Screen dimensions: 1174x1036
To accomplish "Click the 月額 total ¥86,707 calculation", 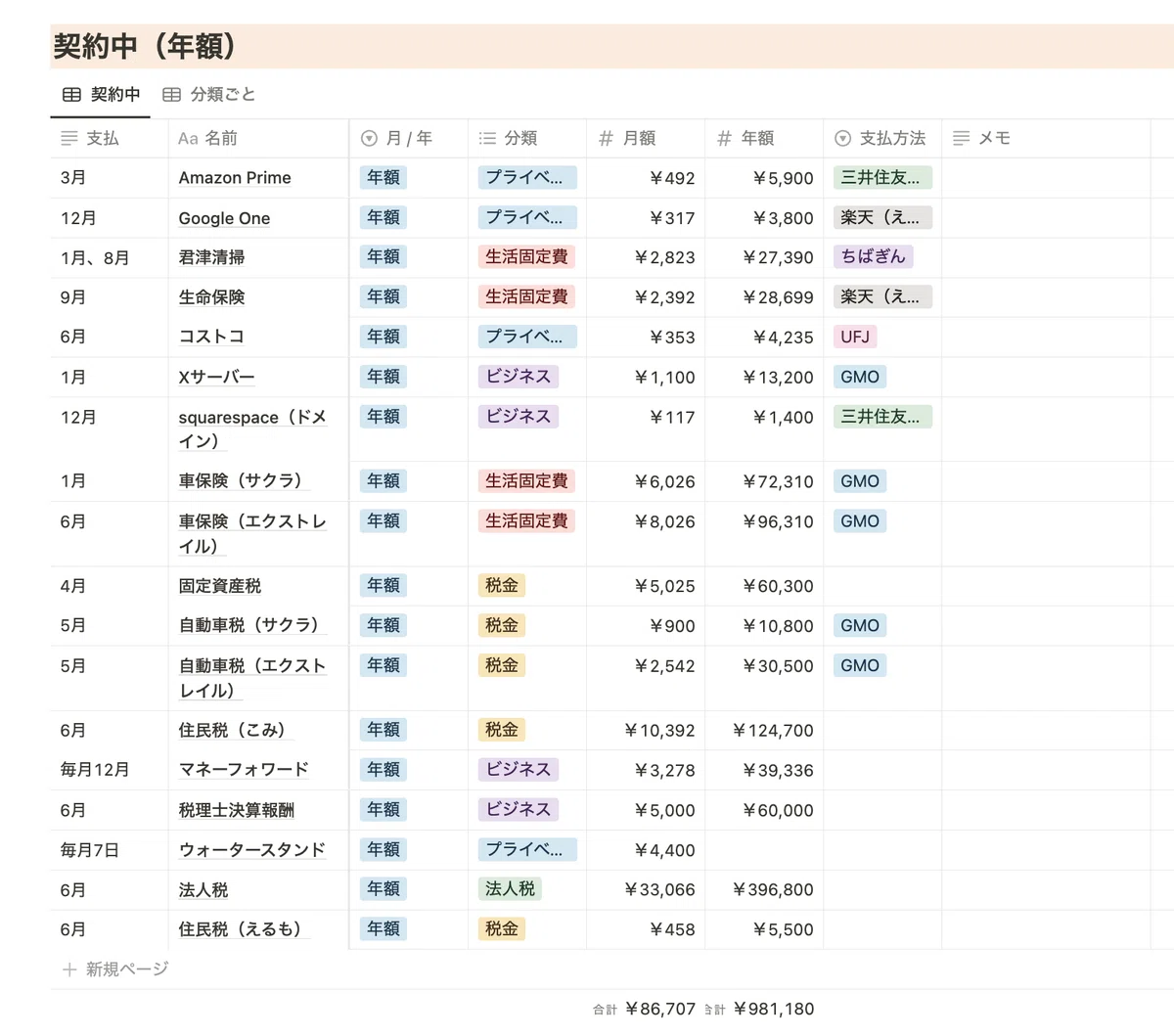I will tap(645, 1009).
